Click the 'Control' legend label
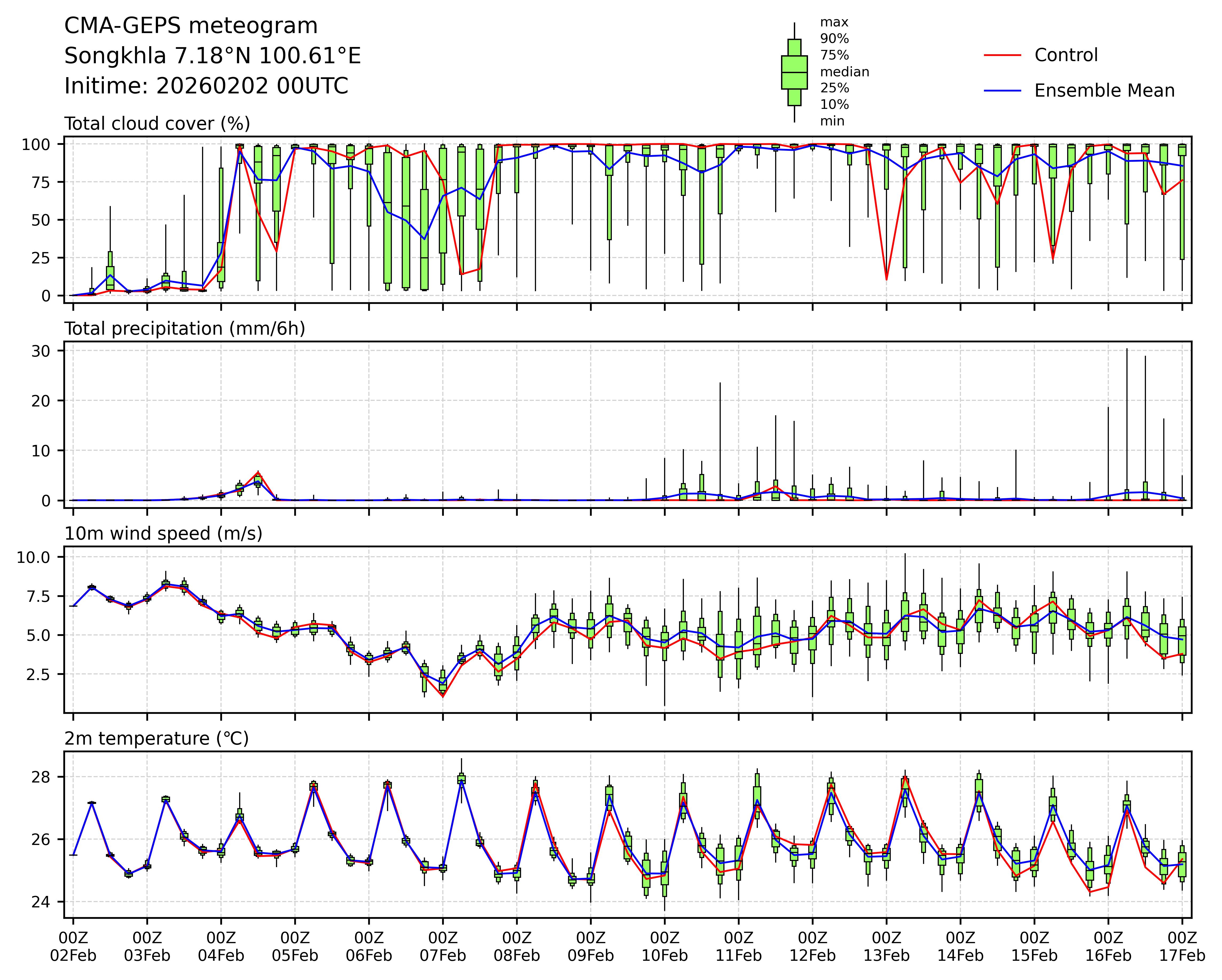Viewport: 1222px width, 980px height. tap(1066, 56)
